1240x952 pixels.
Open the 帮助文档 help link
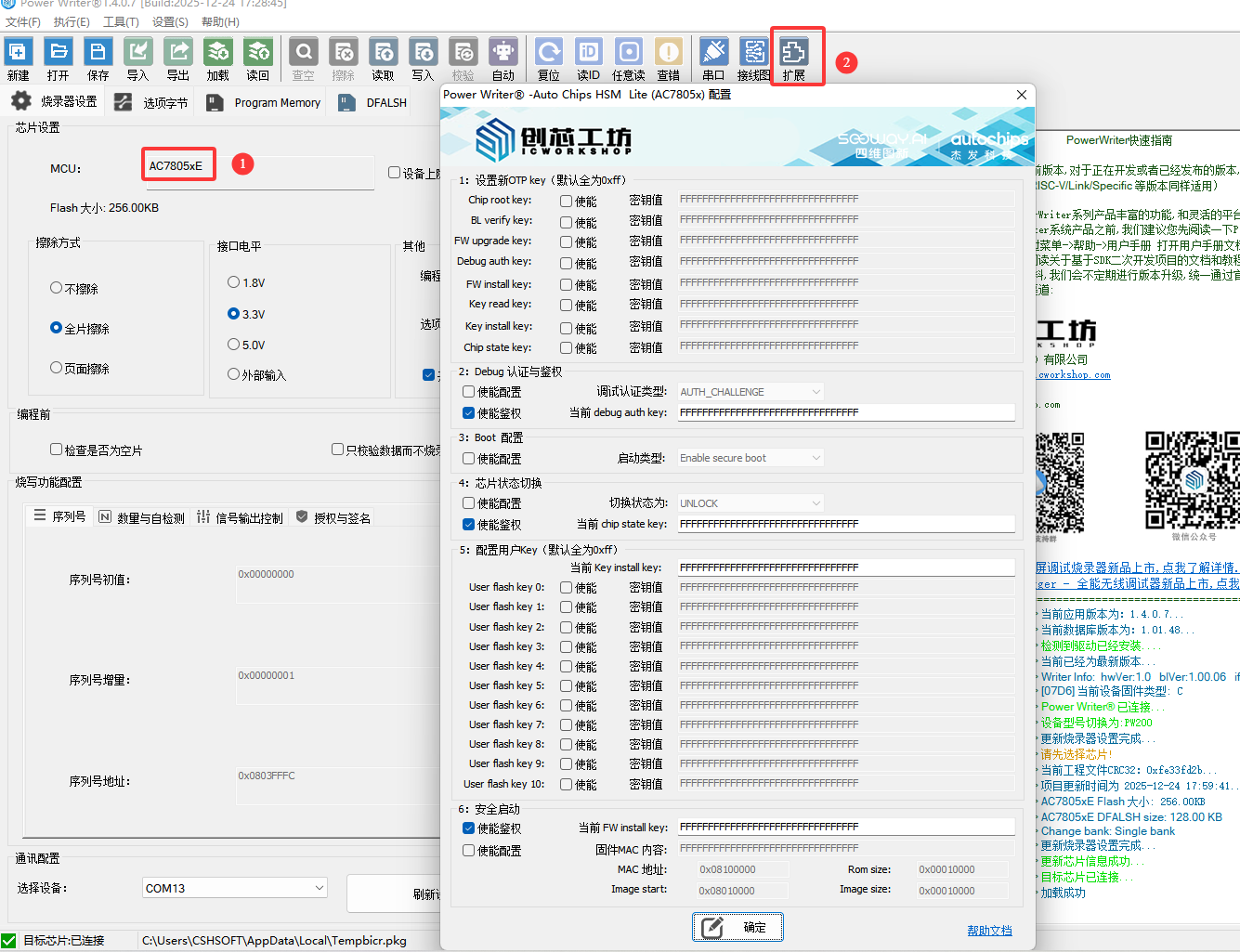(989, 931)
